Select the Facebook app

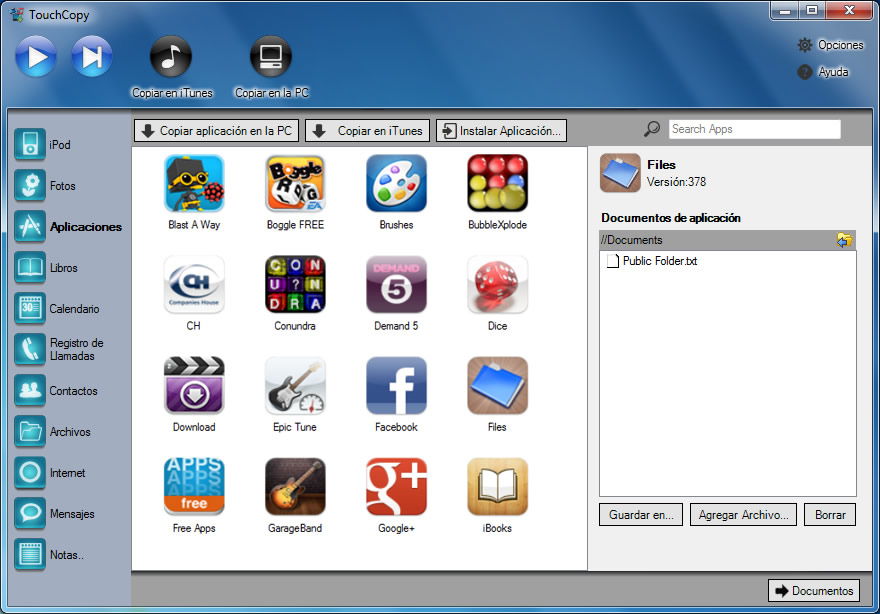tap(396, 395)
